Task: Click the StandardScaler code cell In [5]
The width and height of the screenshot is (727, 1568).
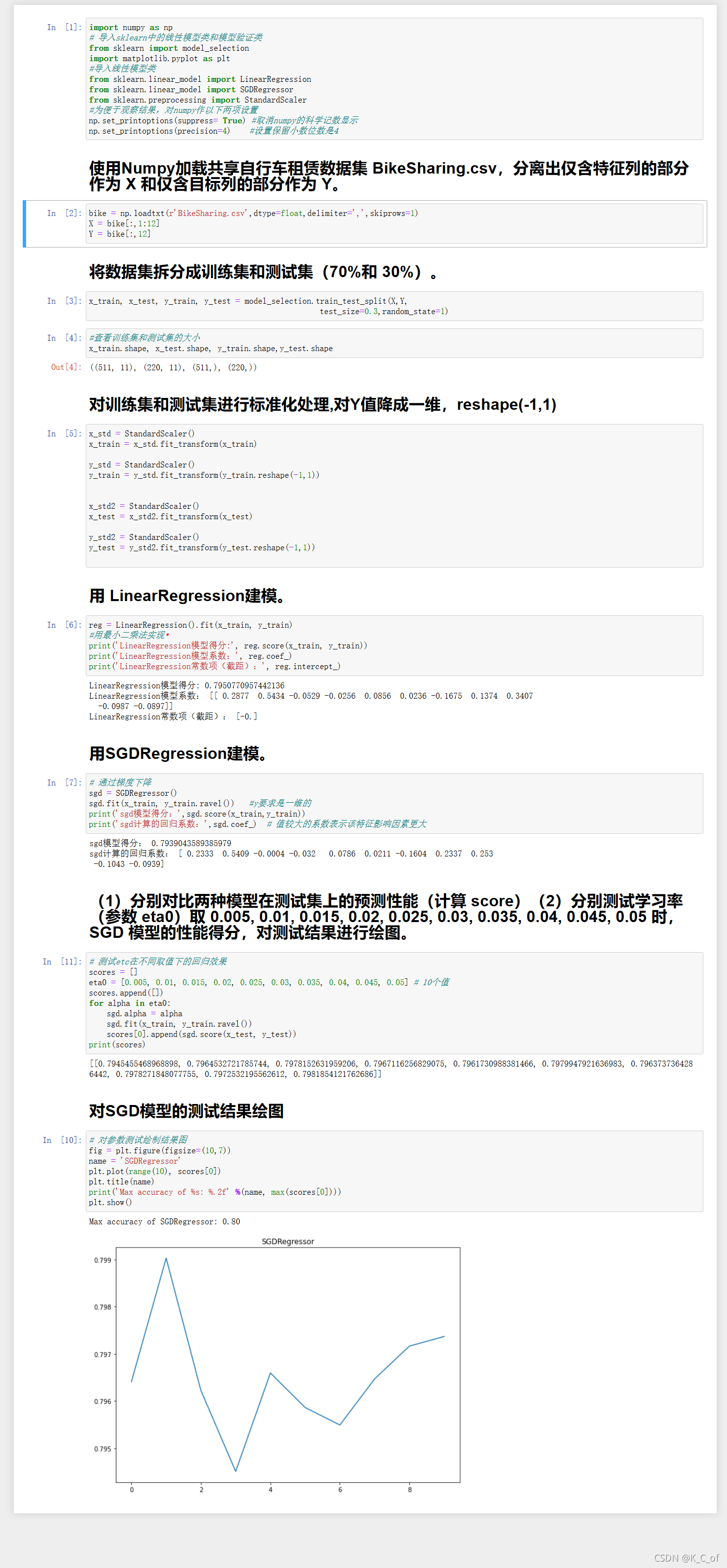Action: [x=395, y=496]
